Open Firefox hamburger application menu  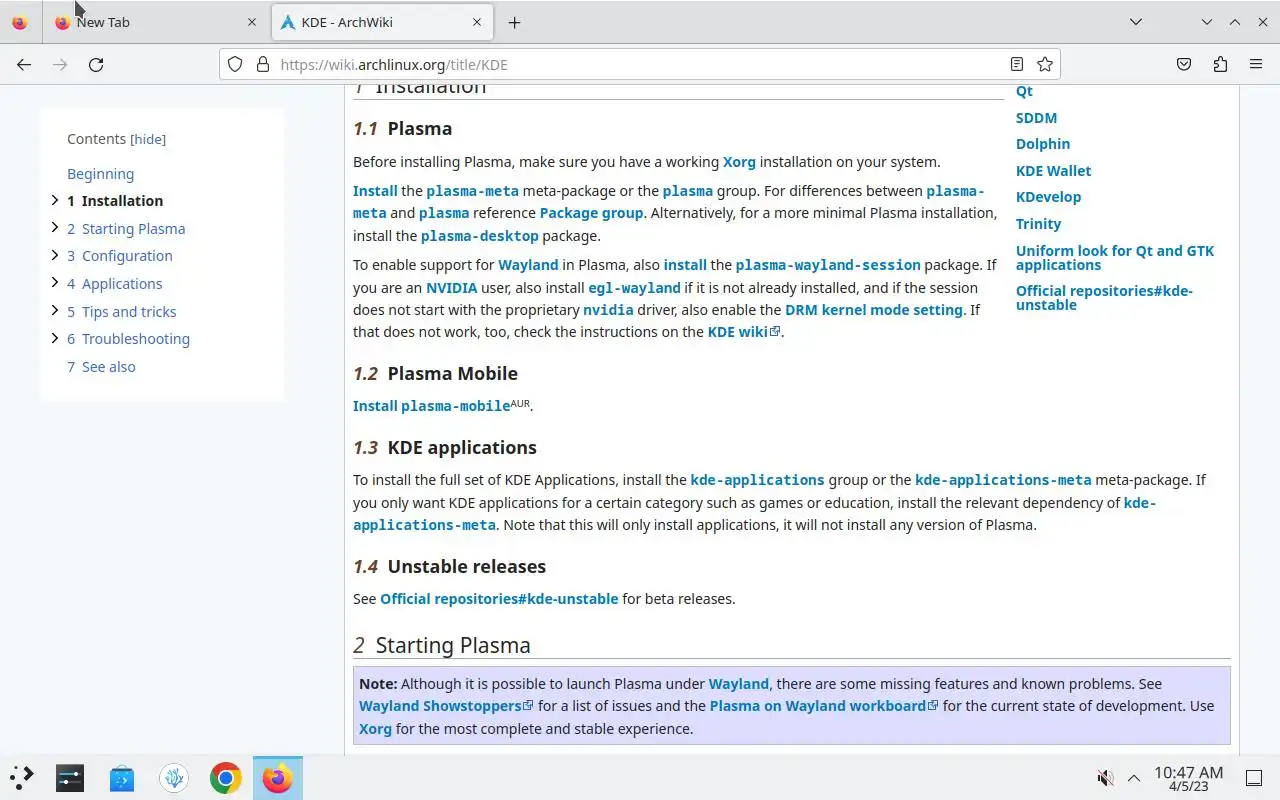[x=1256, y=64]
